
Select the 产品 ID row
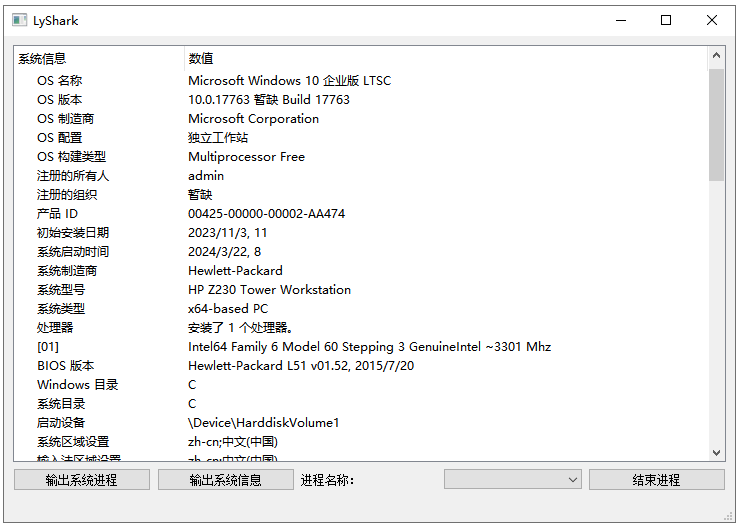pyautogui.click(x=361, y=214)
